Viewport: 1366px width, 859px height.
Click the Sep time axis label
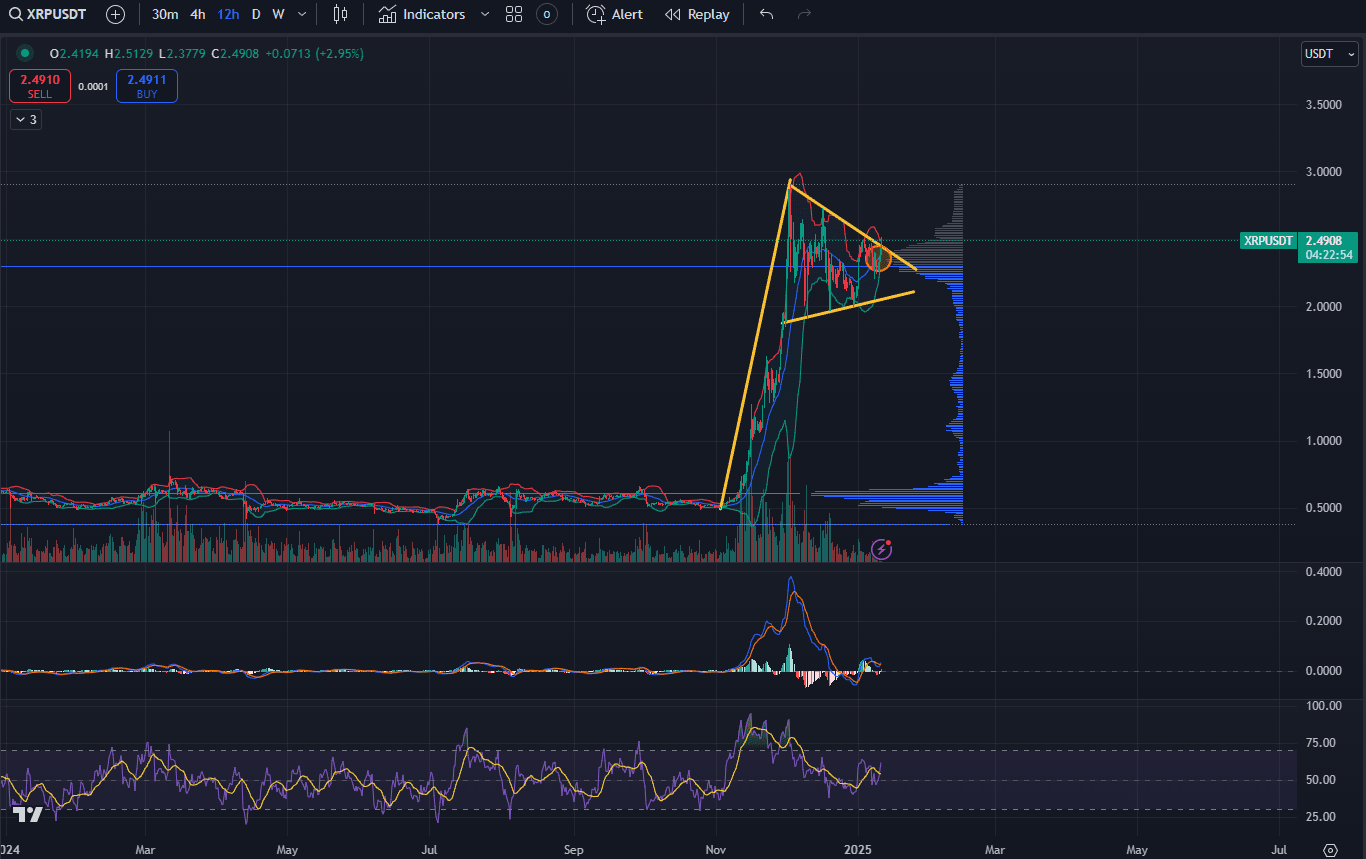tap(574, 850)
